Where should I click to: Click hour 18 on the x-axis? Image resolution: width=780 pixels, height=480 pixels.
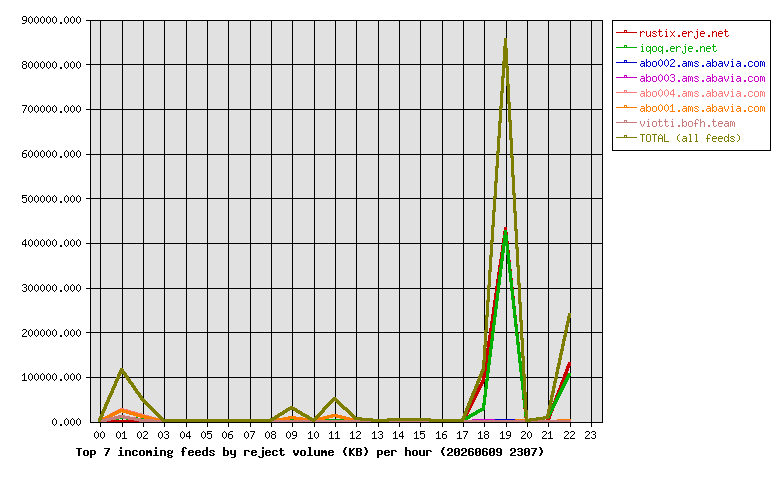pyautogui.click(x=484, y=435)
